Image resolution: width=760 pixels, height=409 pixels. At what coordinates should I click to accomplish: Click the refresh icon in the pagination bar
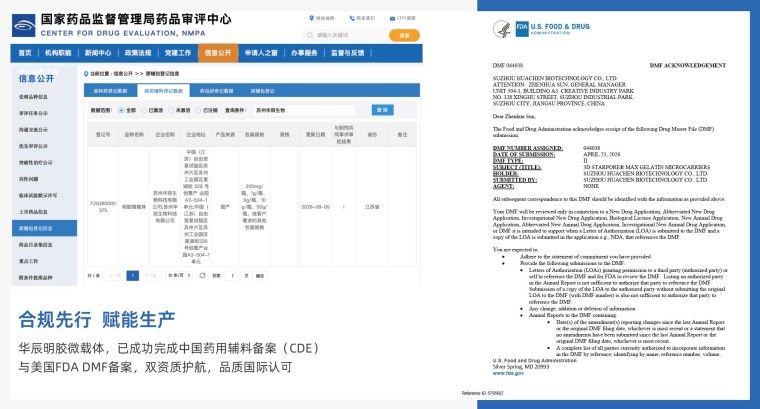click(x=202, y=275)
